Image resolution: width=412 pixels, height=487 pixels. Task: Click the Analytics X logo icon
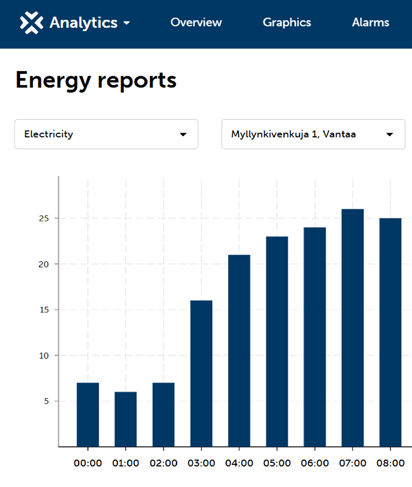tap(31, 23)
